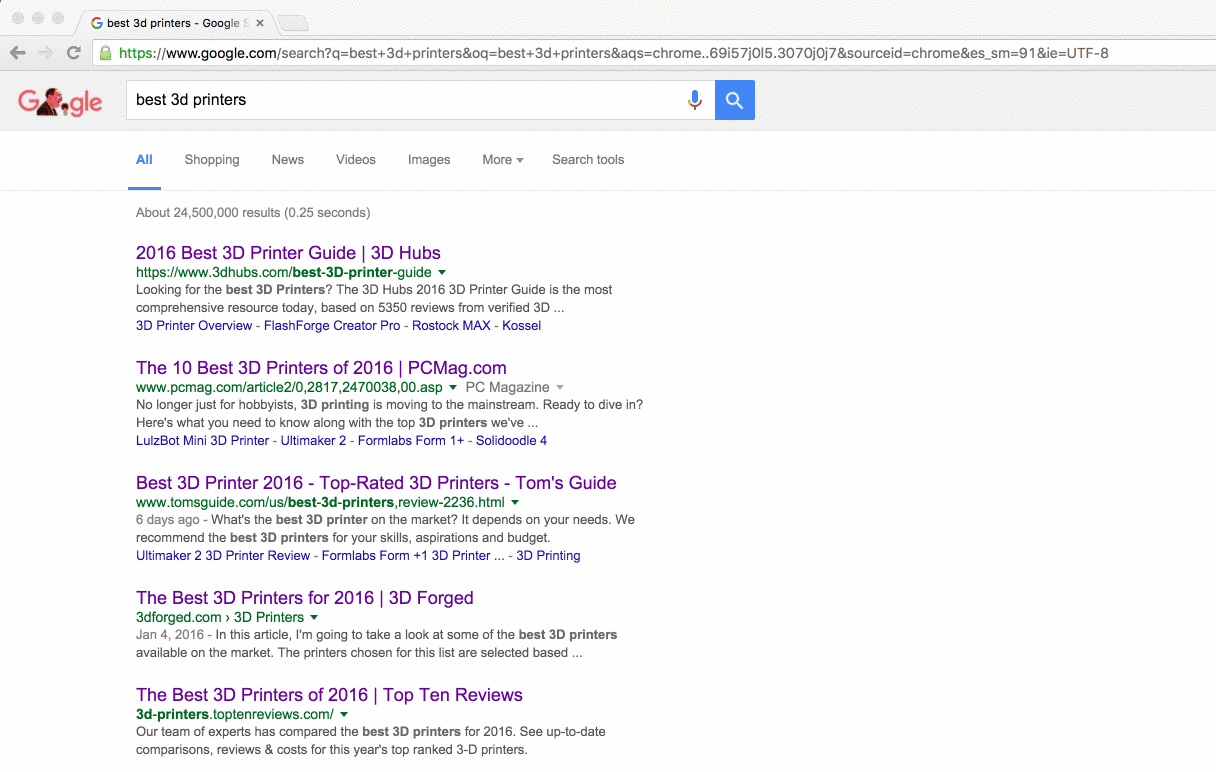
Task: Expand dropdown arrow next to 3d-printers.toptenreviews.com
Action: pos(344,714)
